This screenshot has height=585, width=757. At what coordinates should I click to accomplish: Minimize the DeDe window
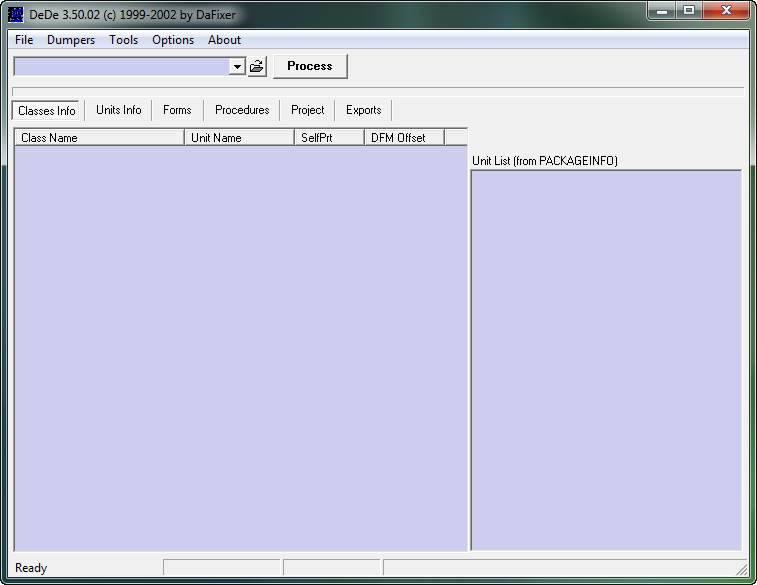click(662, 11)
